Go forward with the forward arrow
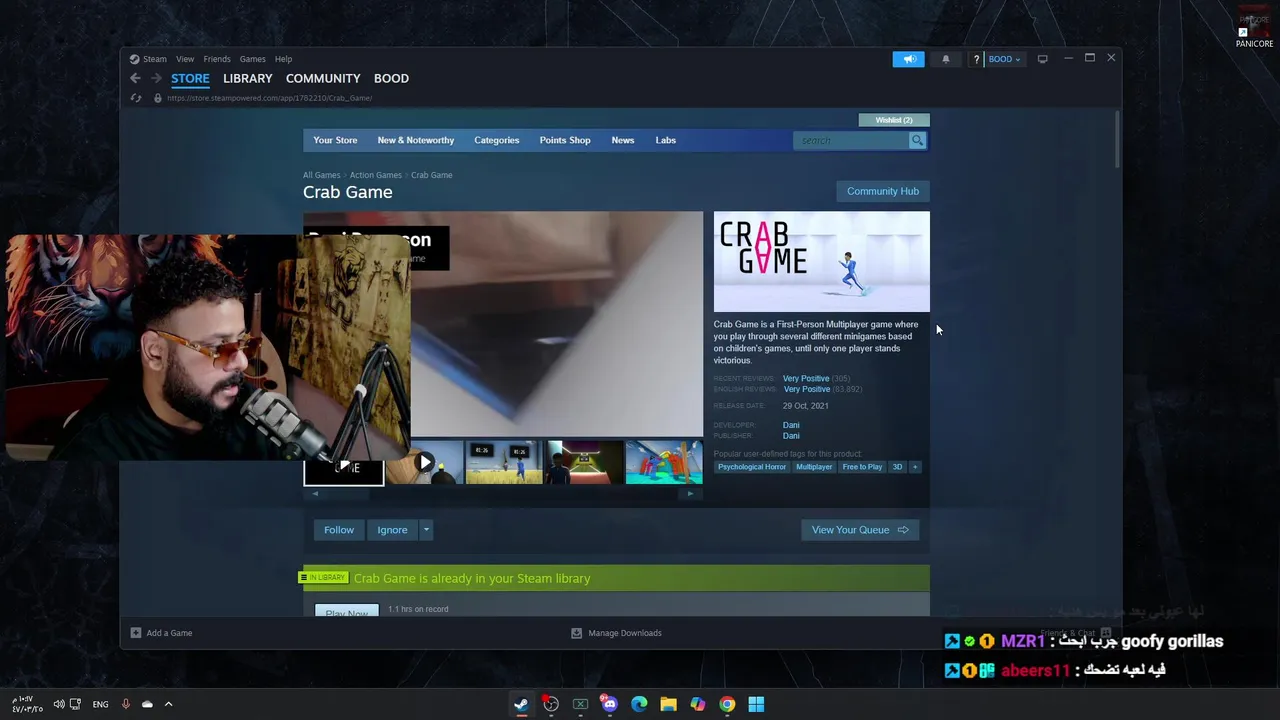The height and width of the screenshot is (720, 1280). [x=156, y=78]
